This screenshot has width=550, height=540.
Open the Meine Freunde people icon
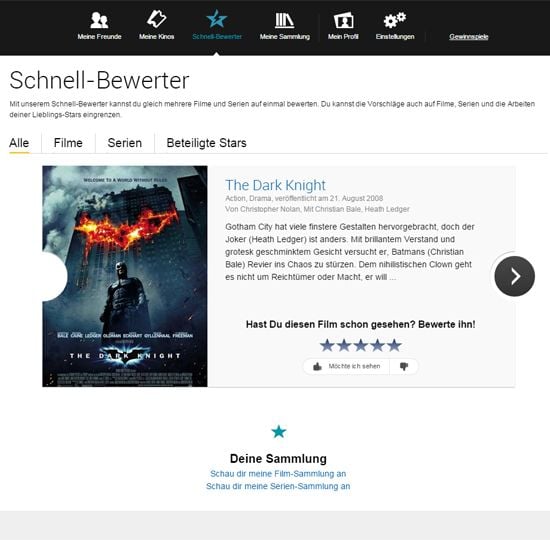pyautogui.click(x=99, y=20)
